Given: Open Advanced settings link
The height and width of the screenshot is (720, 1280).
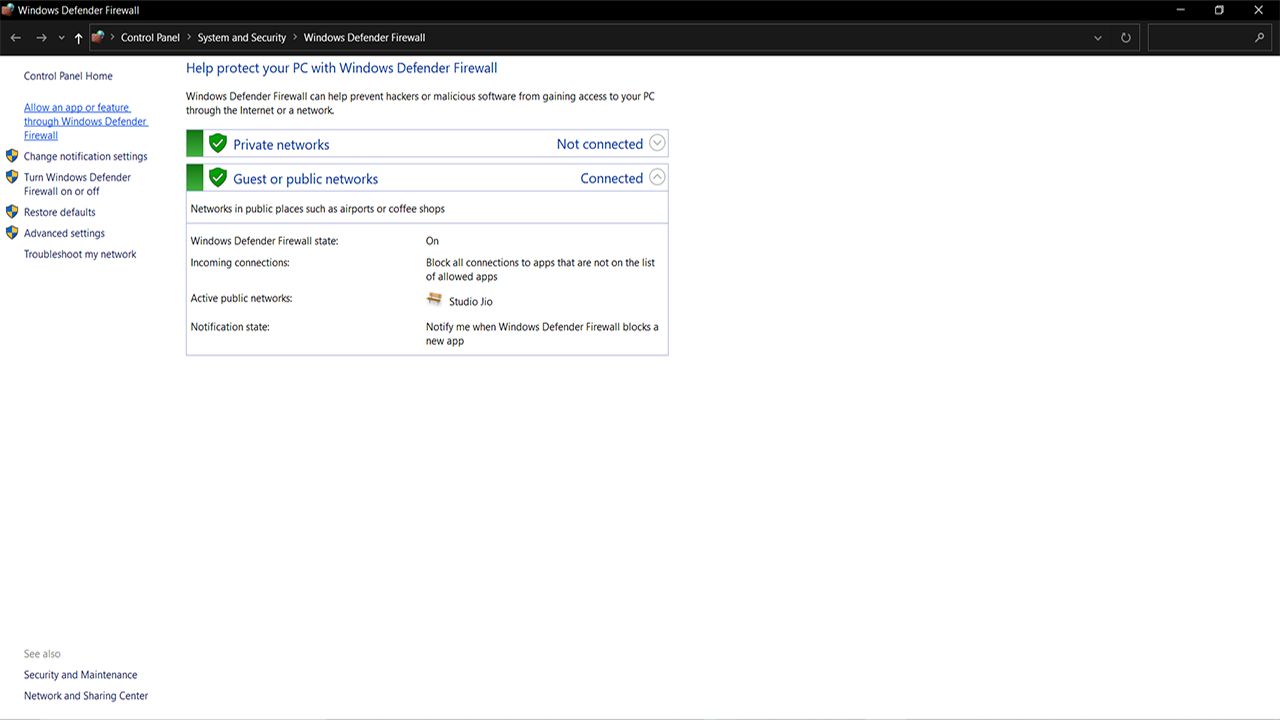Looking at the screenshot, I should pos(64,233).
